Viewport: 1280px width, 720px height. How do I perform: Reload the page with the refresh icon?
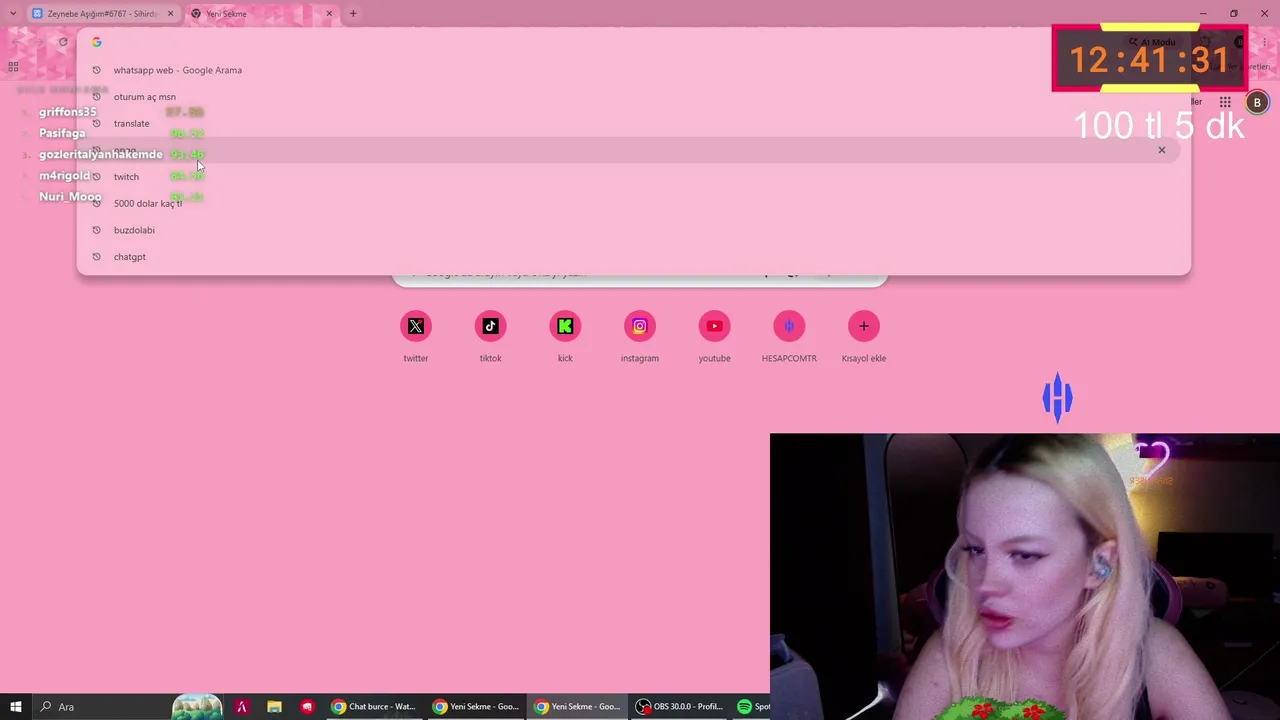pos(63,42)
